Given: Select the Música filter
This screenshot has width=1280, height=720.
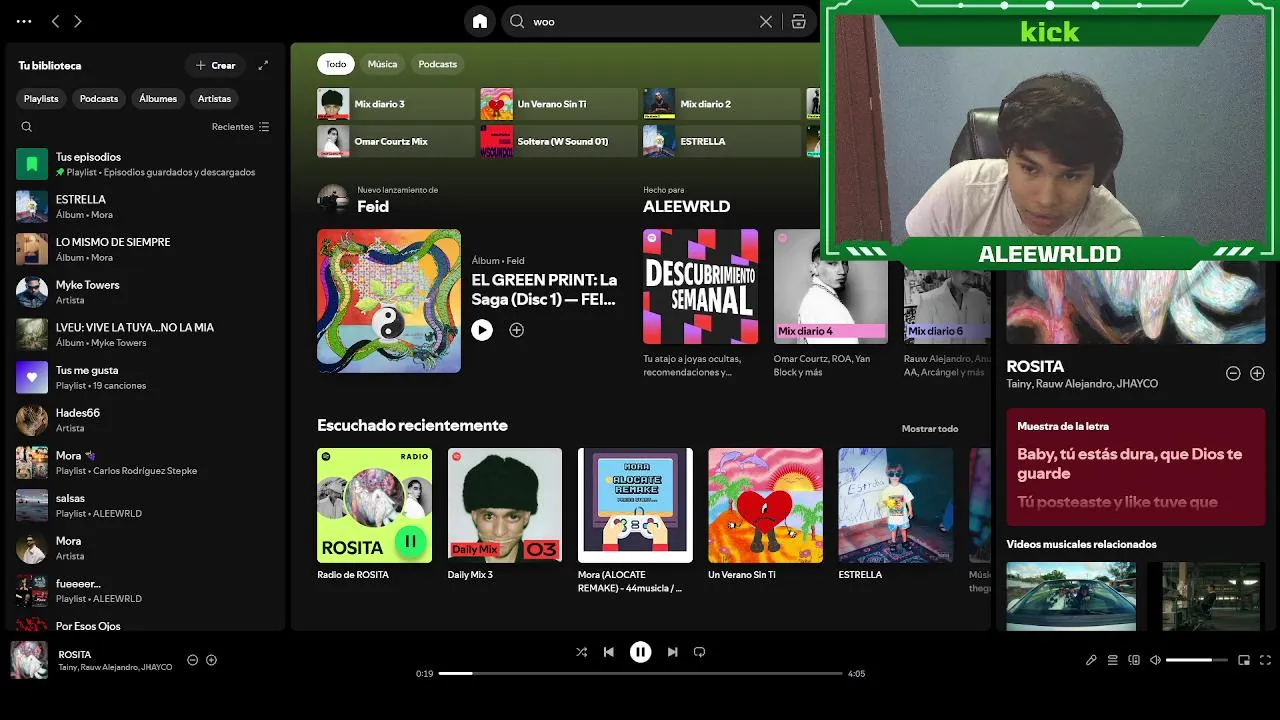Looking at the screenshot, I should pyautogui.click(x=382, y=64).
